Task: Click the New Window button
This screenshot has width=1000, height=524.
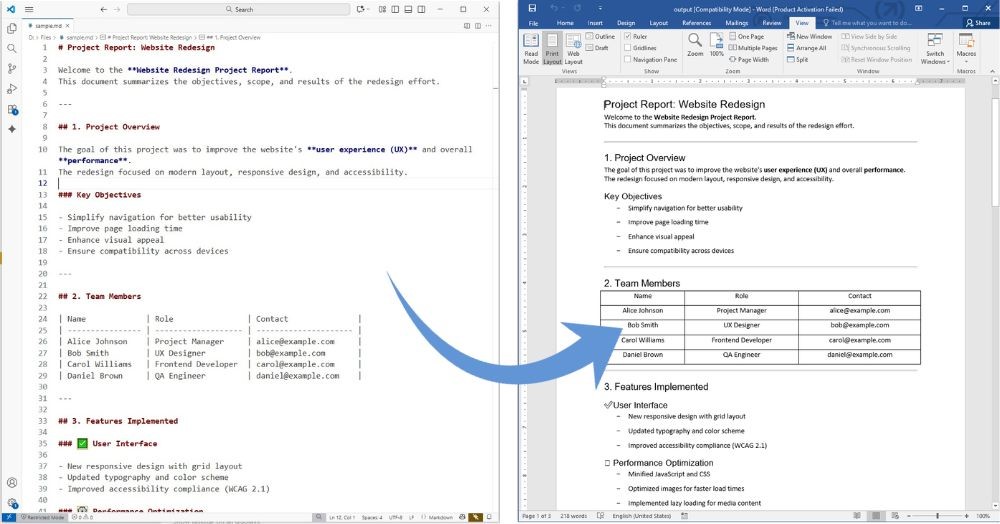Action: pos(809,36)
